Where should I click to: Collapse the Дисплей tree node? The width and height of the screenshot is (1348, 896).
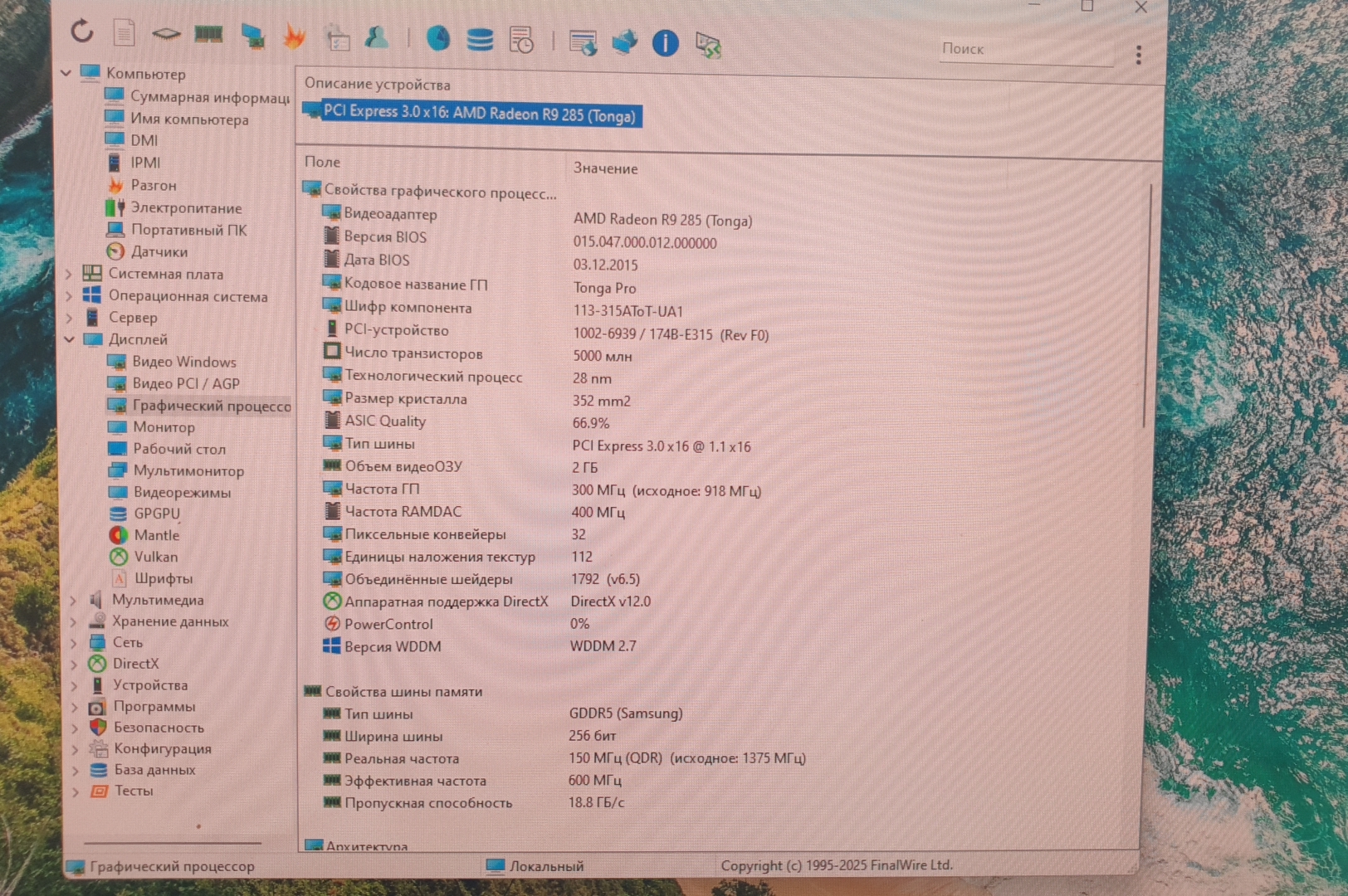pos(69,338)
